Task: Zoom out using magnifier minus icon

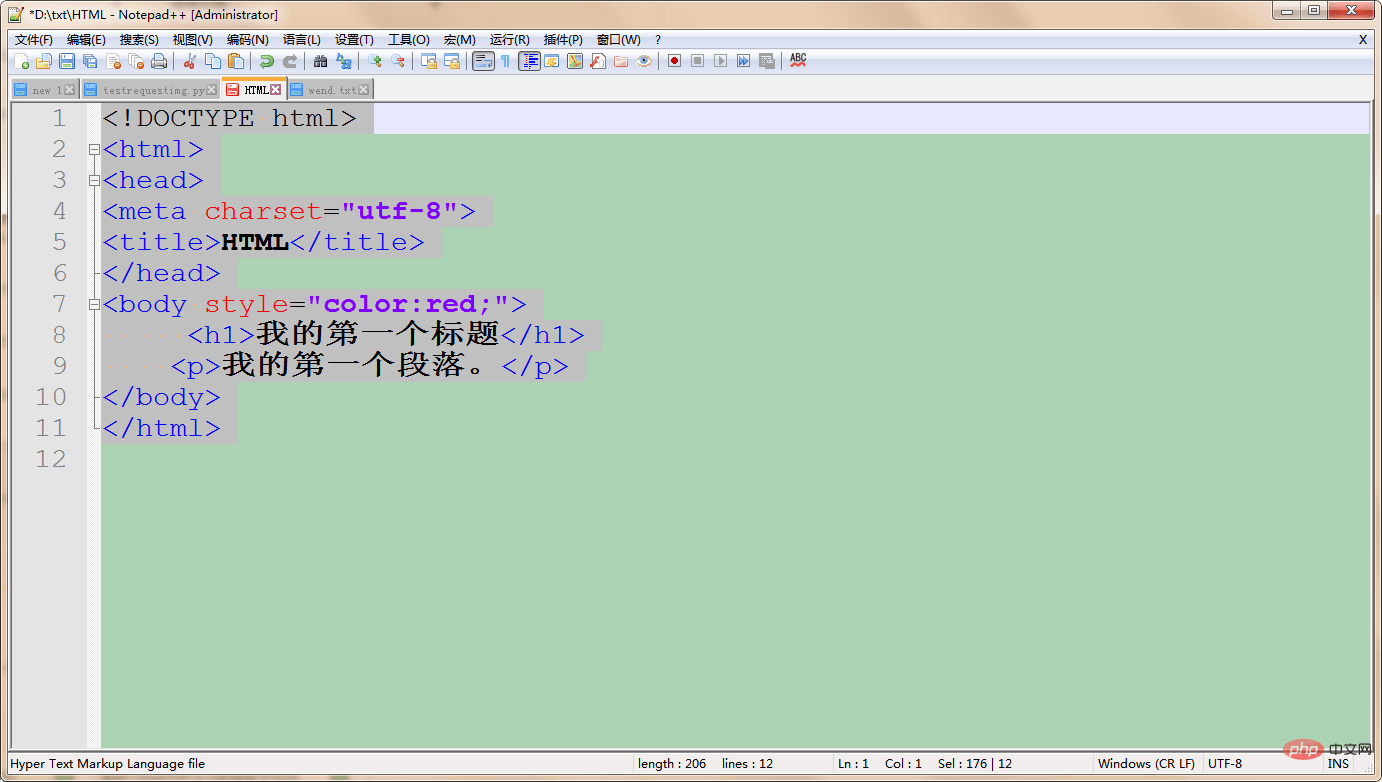Action: point(397,61)
